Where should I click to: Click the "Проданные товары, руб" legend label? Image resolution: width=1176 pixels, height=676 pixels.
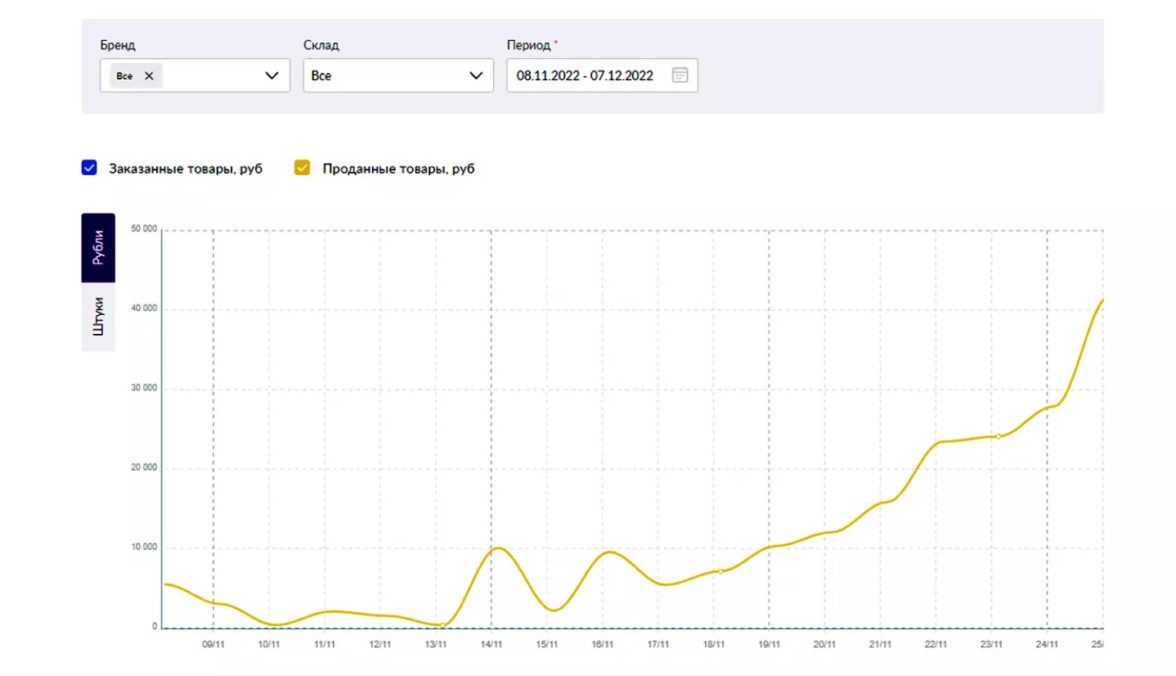point(398,169)
